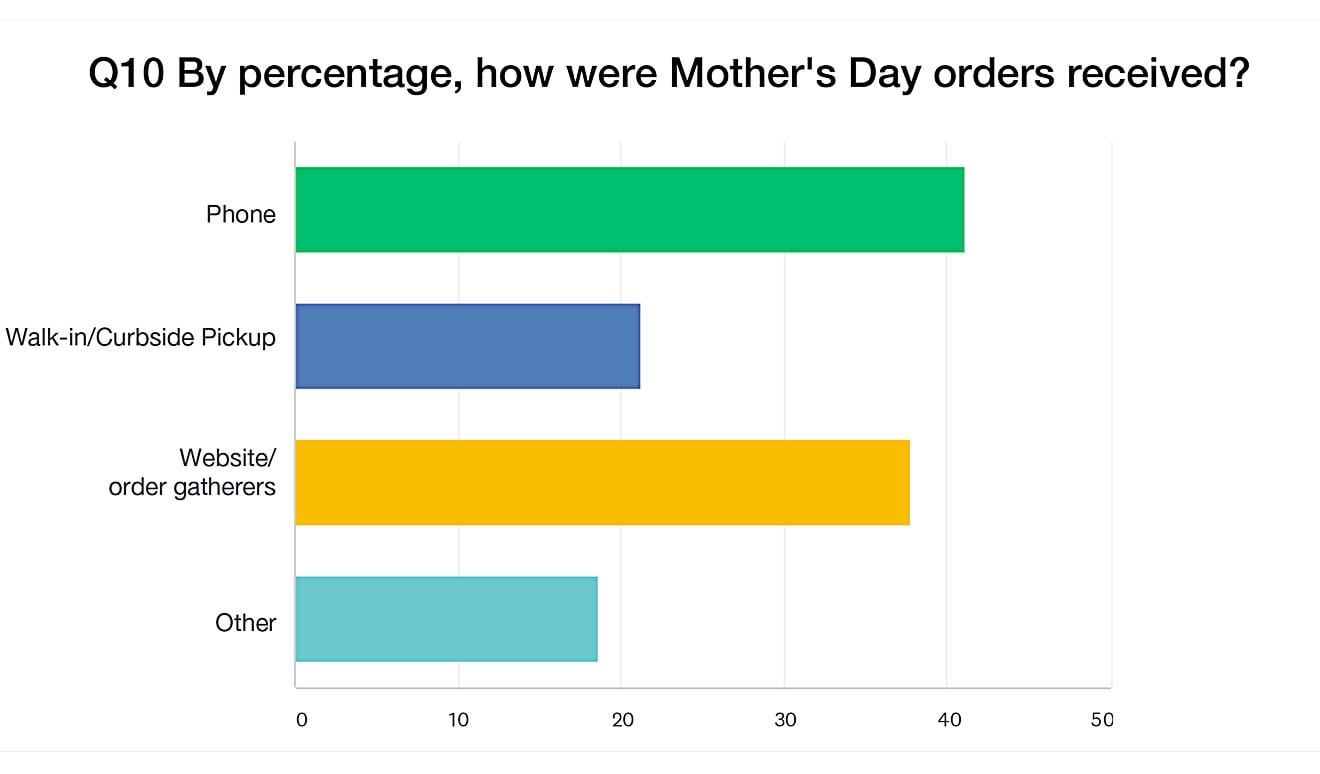Click the Website/order gatherers label
1320x774 pixels.
pos(192,473)
